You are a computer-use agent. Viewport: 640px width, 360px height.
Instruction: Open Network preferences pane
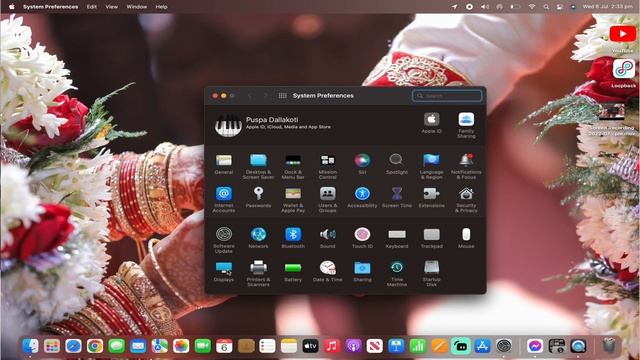click(258, 238)
